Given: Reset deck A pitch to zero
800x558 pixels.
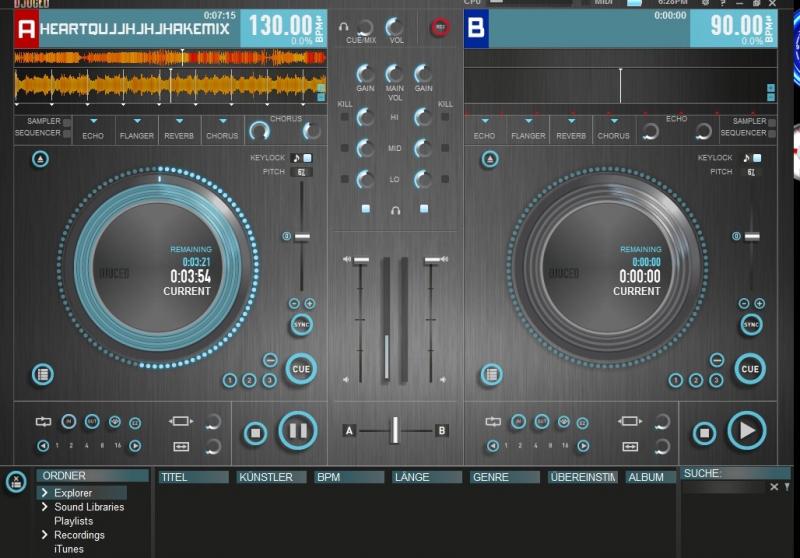Looking at the screenshot, I should [287, 236].
